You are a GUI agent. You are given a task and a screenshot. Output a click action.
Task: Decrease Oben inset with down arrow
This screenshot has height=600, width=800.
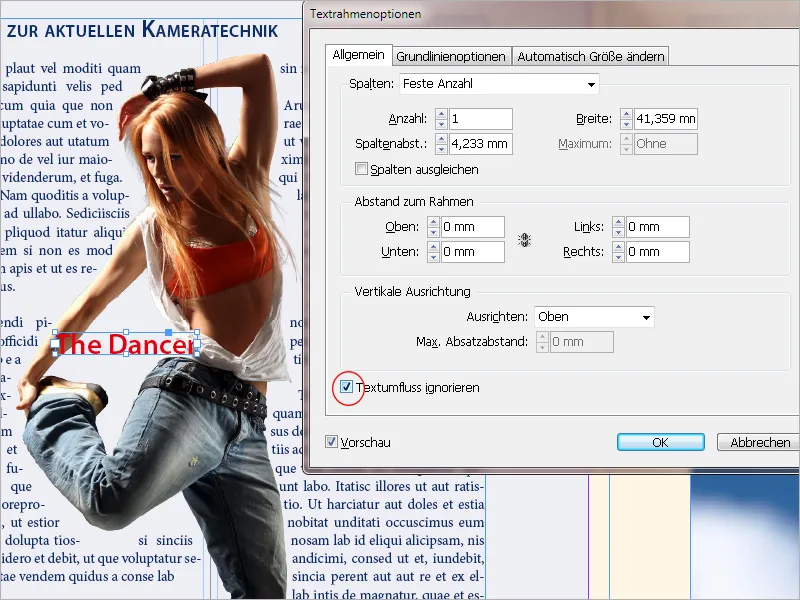[434, 232]
